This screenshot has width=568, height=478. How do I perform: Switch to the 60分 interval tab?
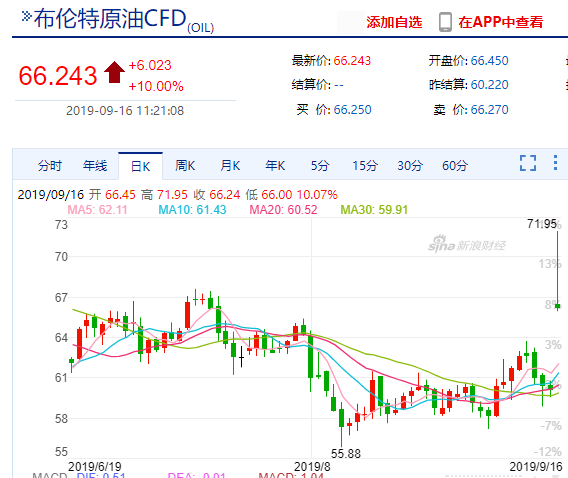click(455, 166)
